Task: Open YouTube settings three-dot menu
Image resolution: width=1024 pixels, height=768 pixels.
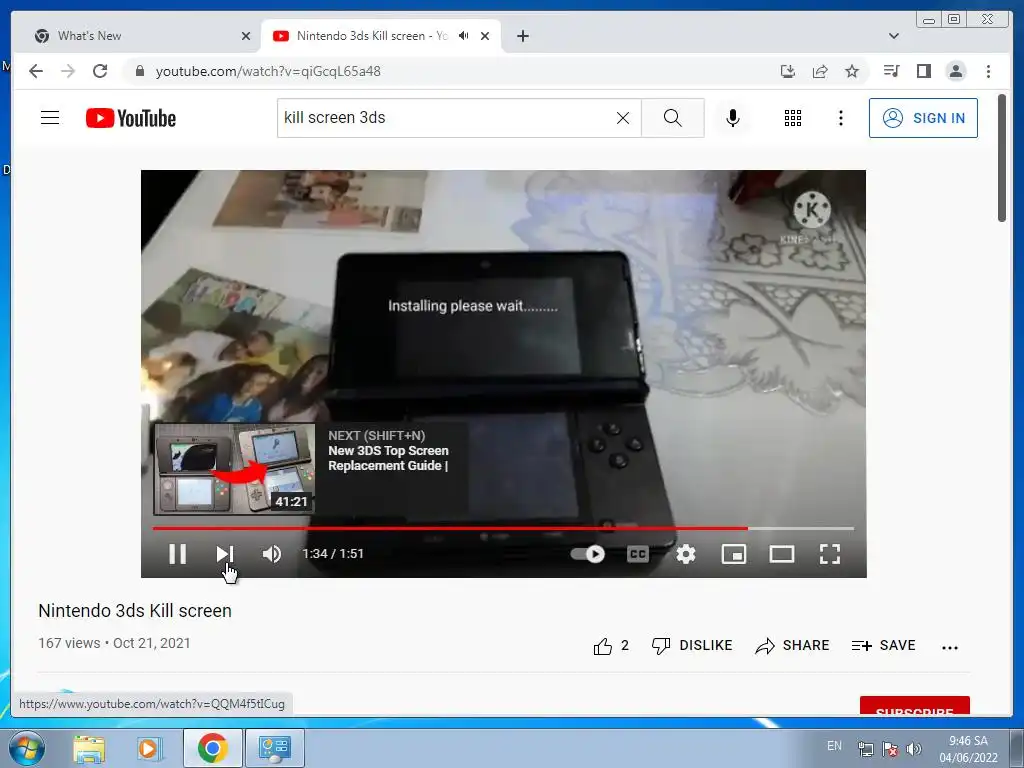Action: point(840,118)
